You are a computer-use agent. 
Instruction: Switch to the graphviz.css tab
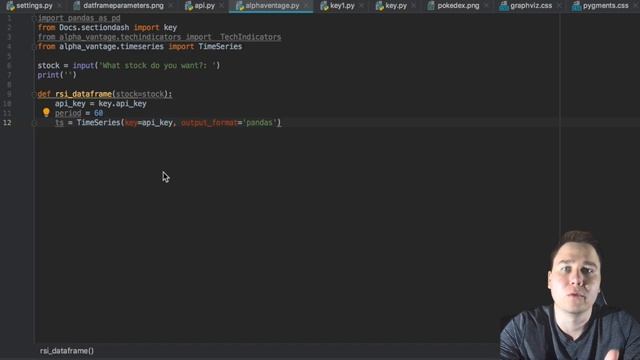coord(531,6)
